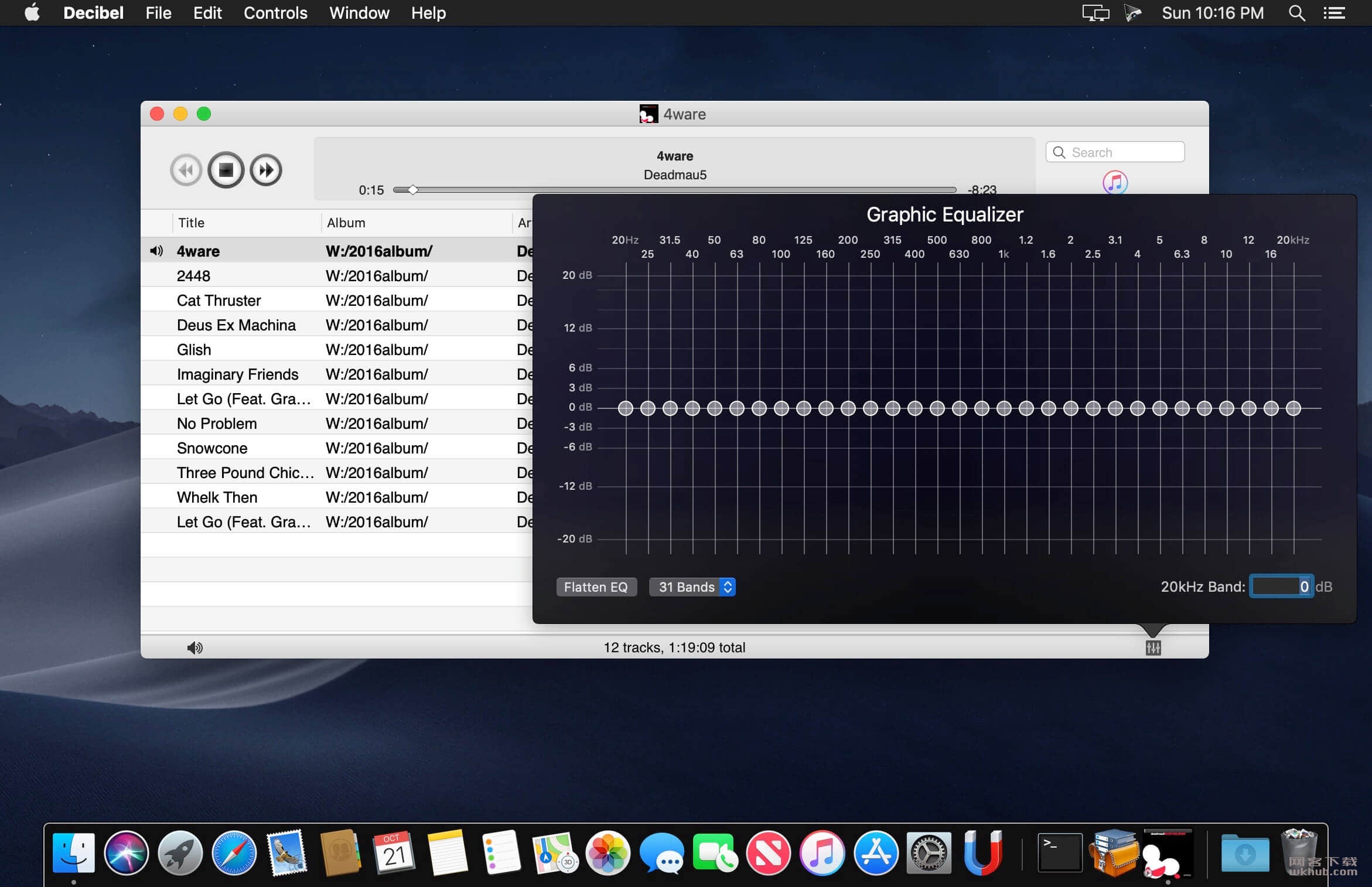Screen dimensions: 1372x887
Task: Open FaceTime icon in Dock
Action: tap(715, 852)
